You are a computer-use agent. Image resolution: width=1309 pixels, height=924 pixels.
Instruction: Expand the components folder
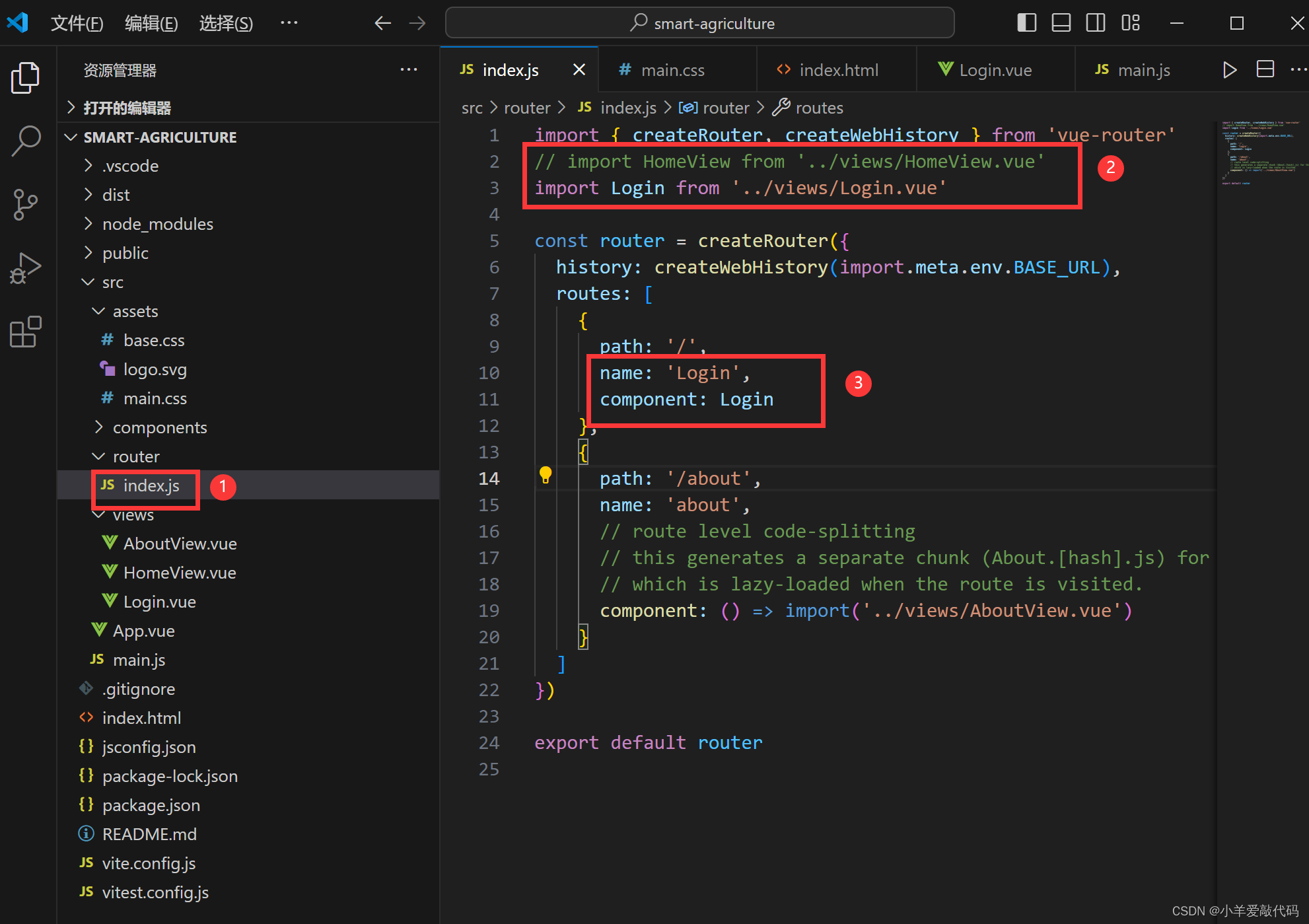[248, 427]
